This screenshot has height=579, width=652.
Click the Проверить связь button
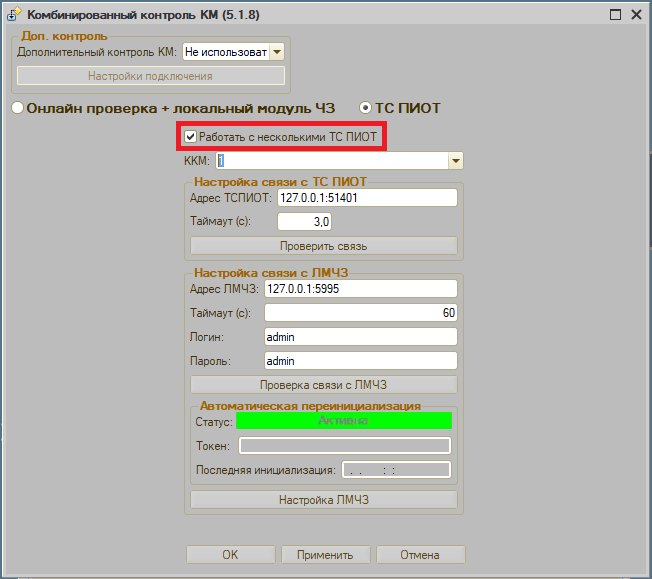[x=324, y=246]
